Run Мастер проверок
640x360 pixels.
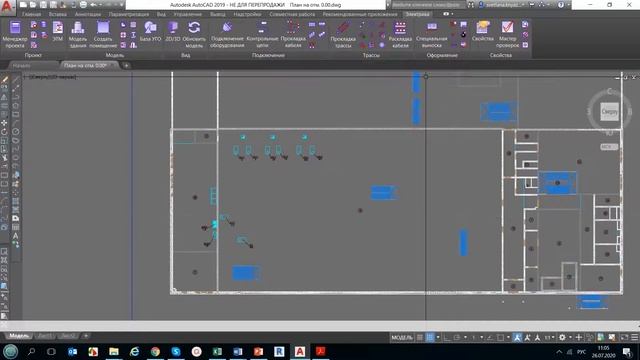[x=507, y=35]
